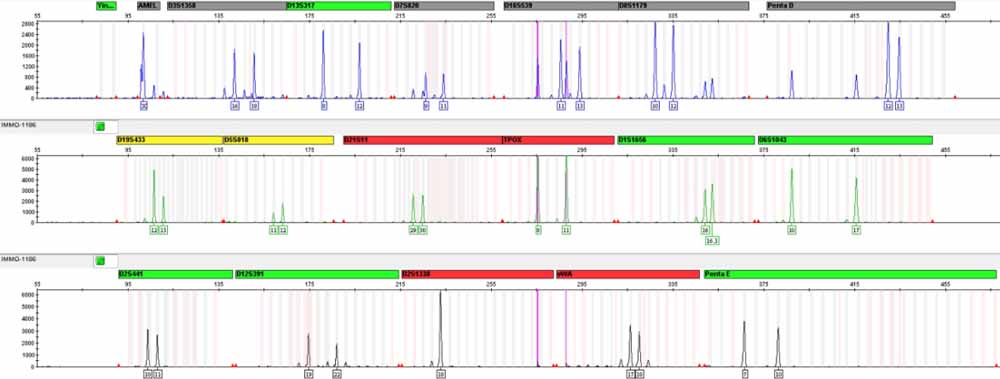Click allele label 13 under Penta D
The height and width of the screenshot is (379, 1000).
[x=899, y=105]
